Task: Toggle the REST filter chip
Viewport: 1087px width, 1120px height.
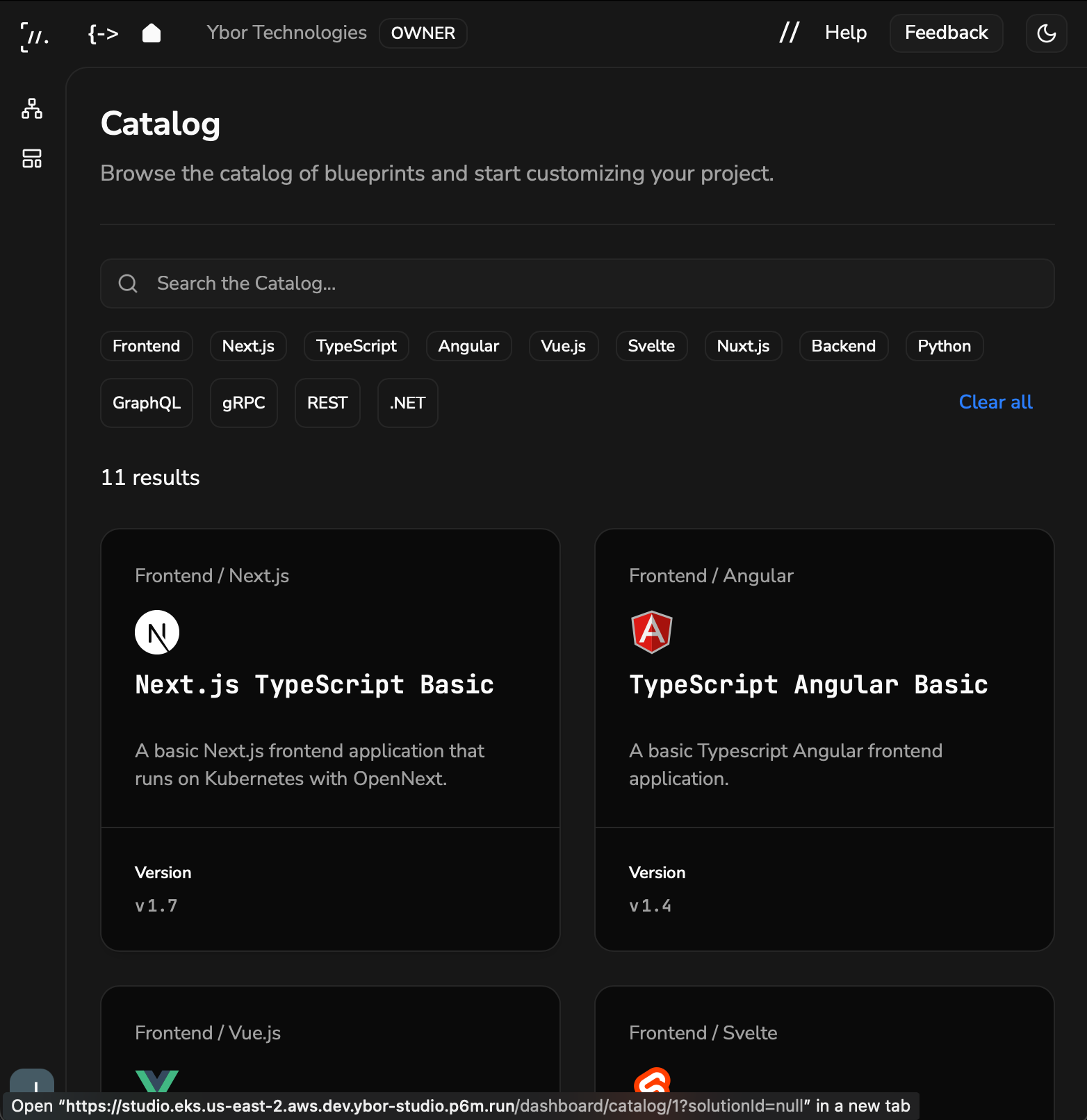Action: (x=327, y=403)
